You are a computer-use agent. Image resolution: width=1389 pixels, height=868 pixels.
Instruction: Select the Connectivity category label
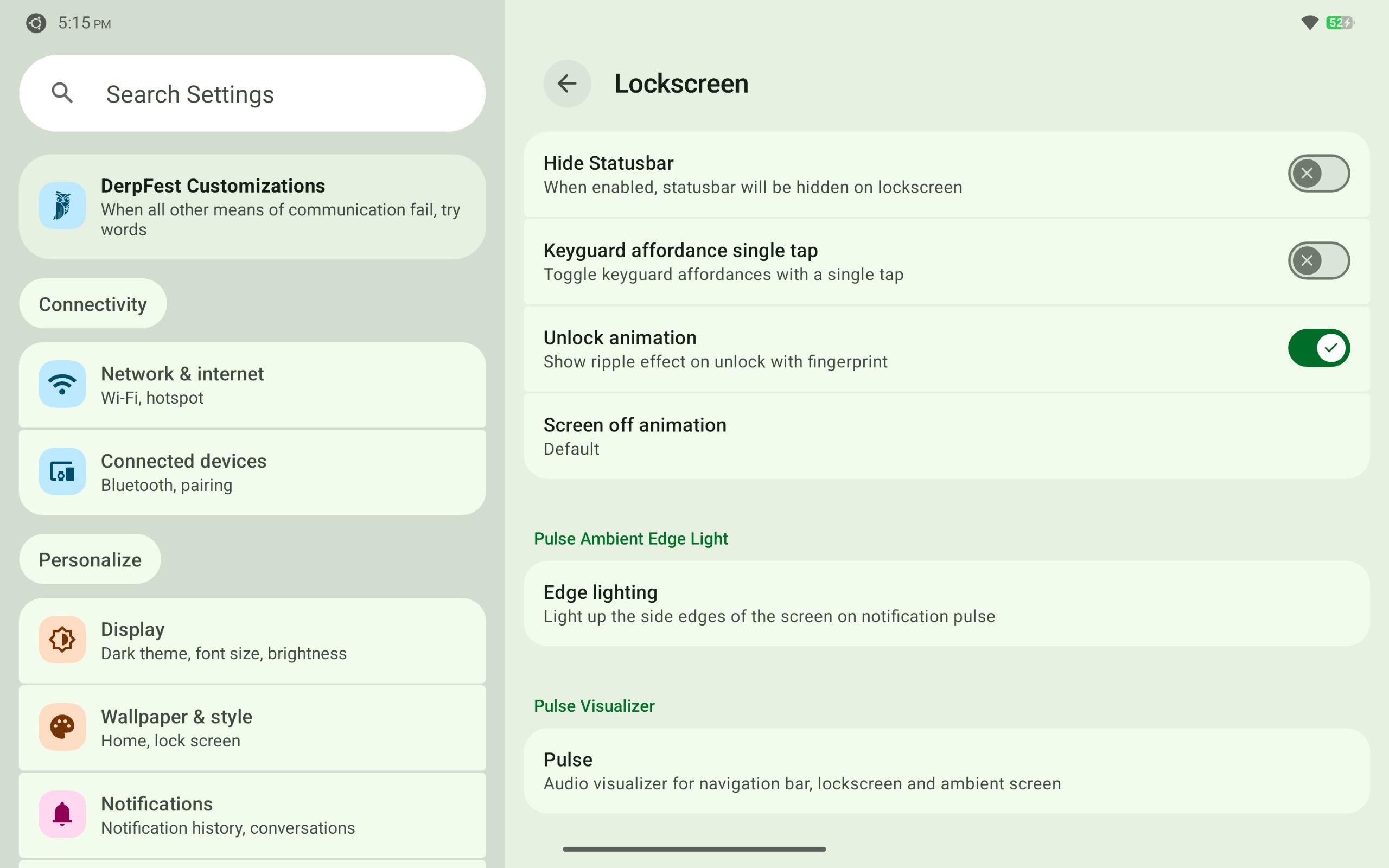(93, 304)
